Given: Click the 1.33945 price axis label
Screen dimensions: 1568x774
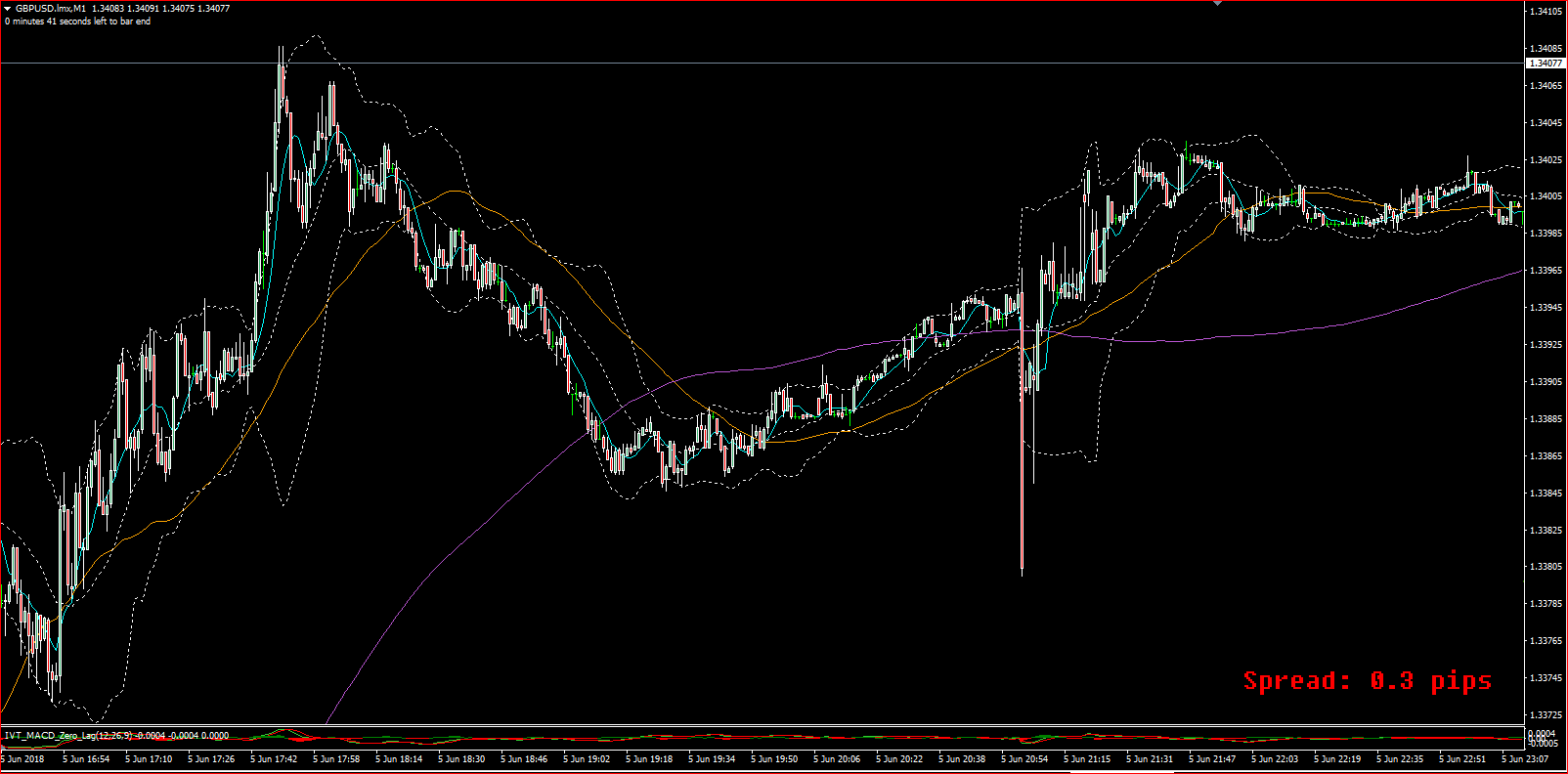Looking at the screenshot, I should click(x=1546, y=308).
